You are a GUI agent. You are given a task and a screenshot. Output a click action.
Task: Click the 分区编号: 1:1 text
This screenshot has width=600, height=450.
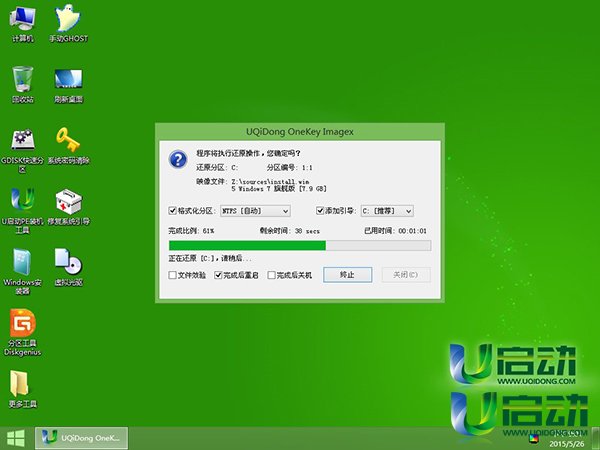[x=289, y=167]
